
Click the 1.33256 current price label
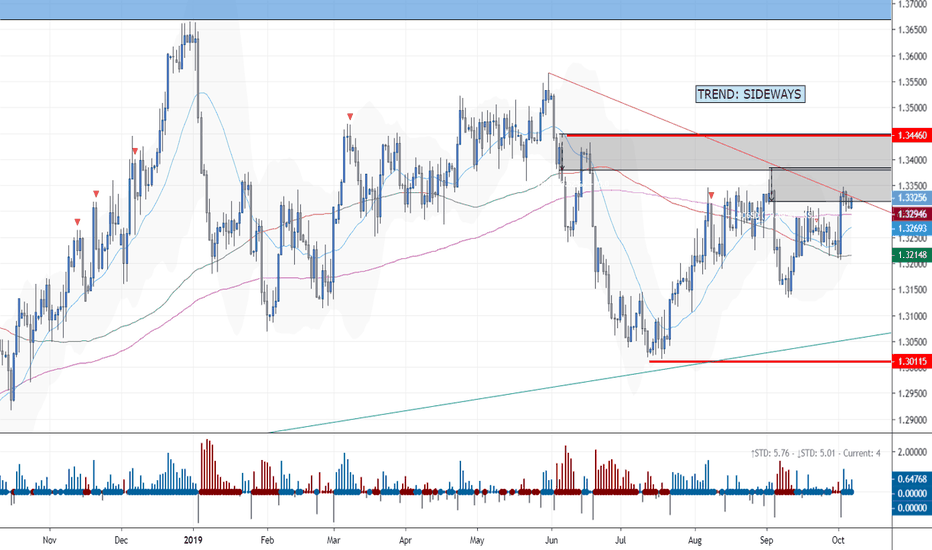(912, 198)
